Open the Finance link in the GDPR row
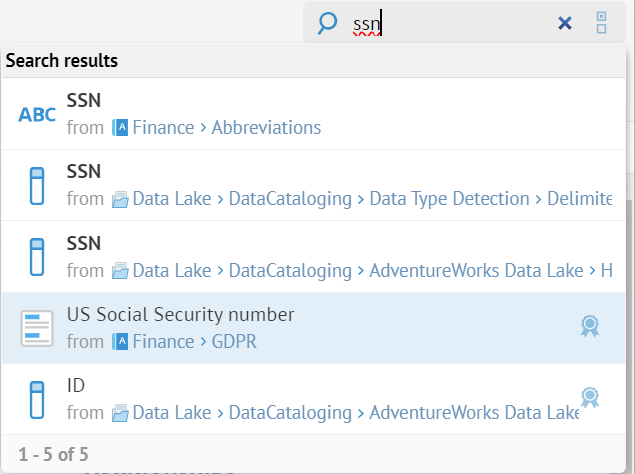 [x=164, y=342]
